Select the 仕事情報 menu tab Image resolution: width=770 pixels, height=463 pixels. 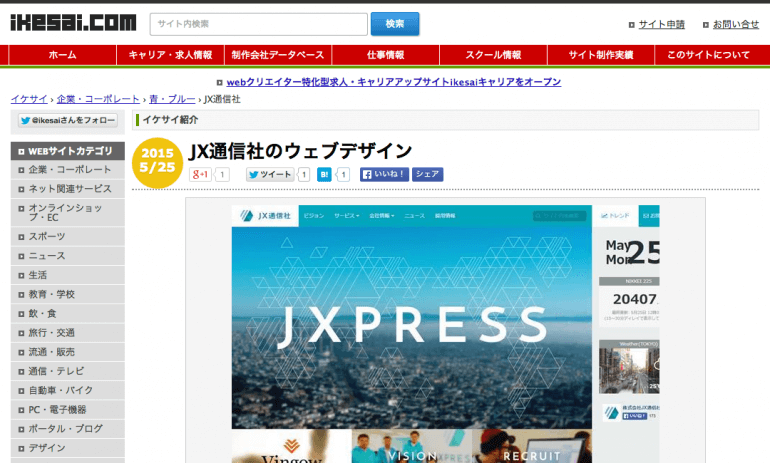coord(385,55)
